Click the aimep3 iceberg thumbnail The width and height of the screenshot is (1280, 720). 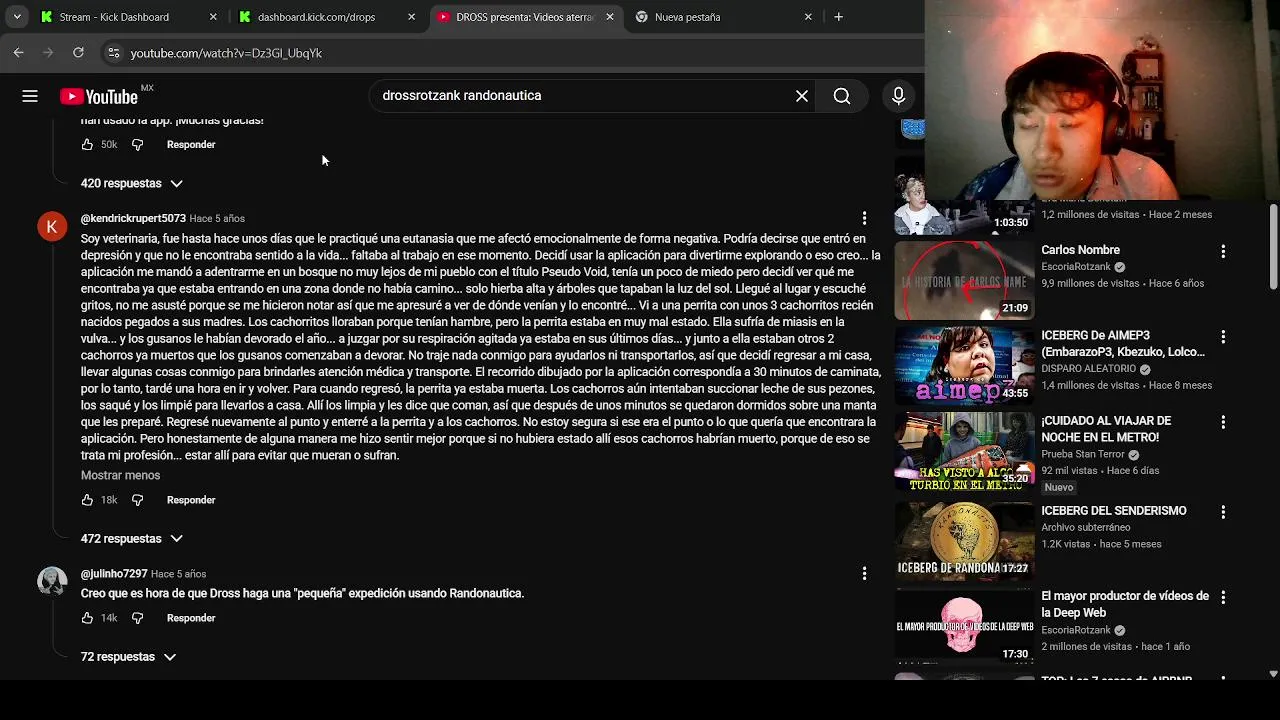(x=964, y=366)
